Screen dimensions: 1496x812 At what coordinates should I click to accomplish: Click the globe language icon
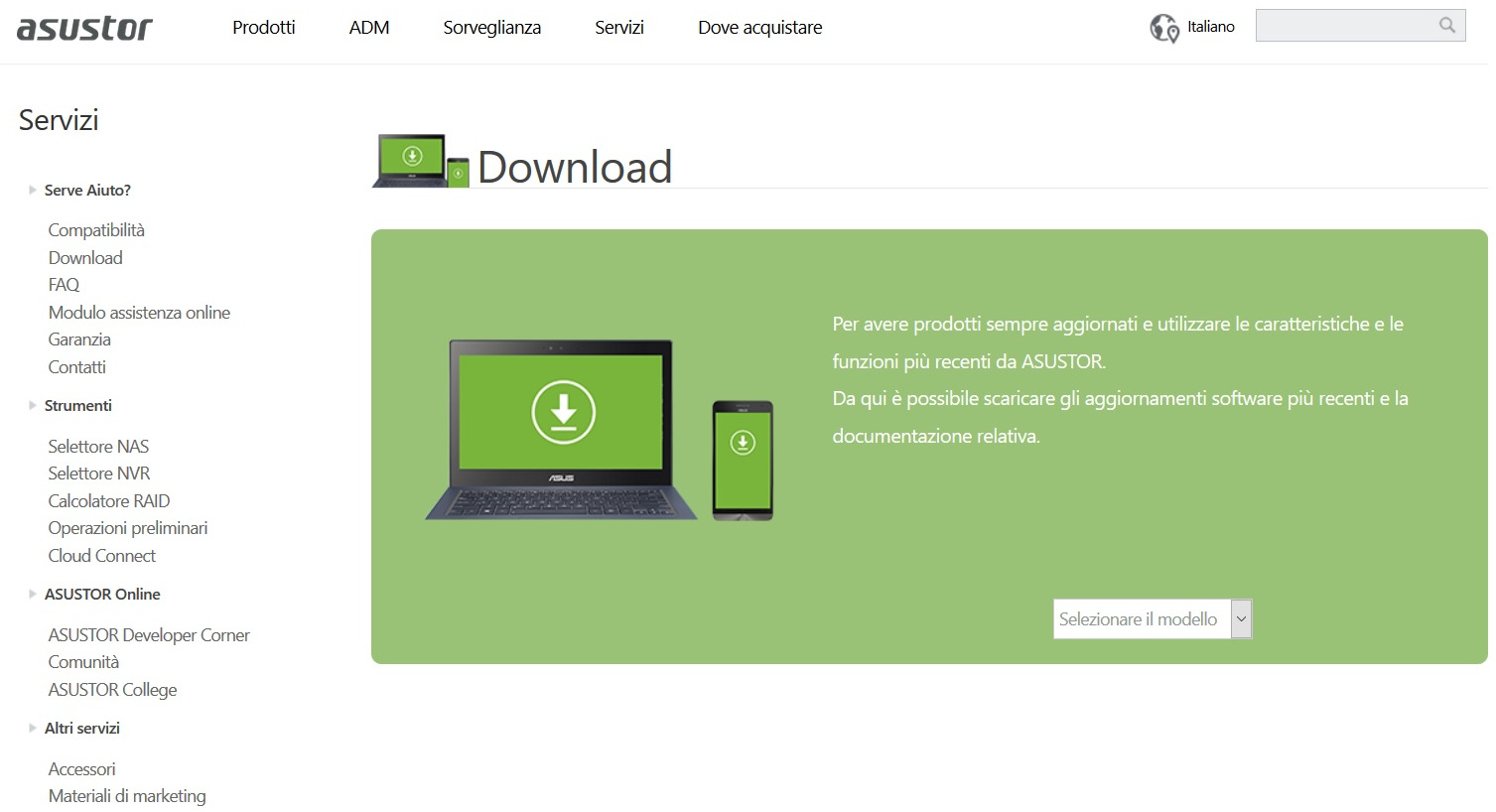point(1163,28)
